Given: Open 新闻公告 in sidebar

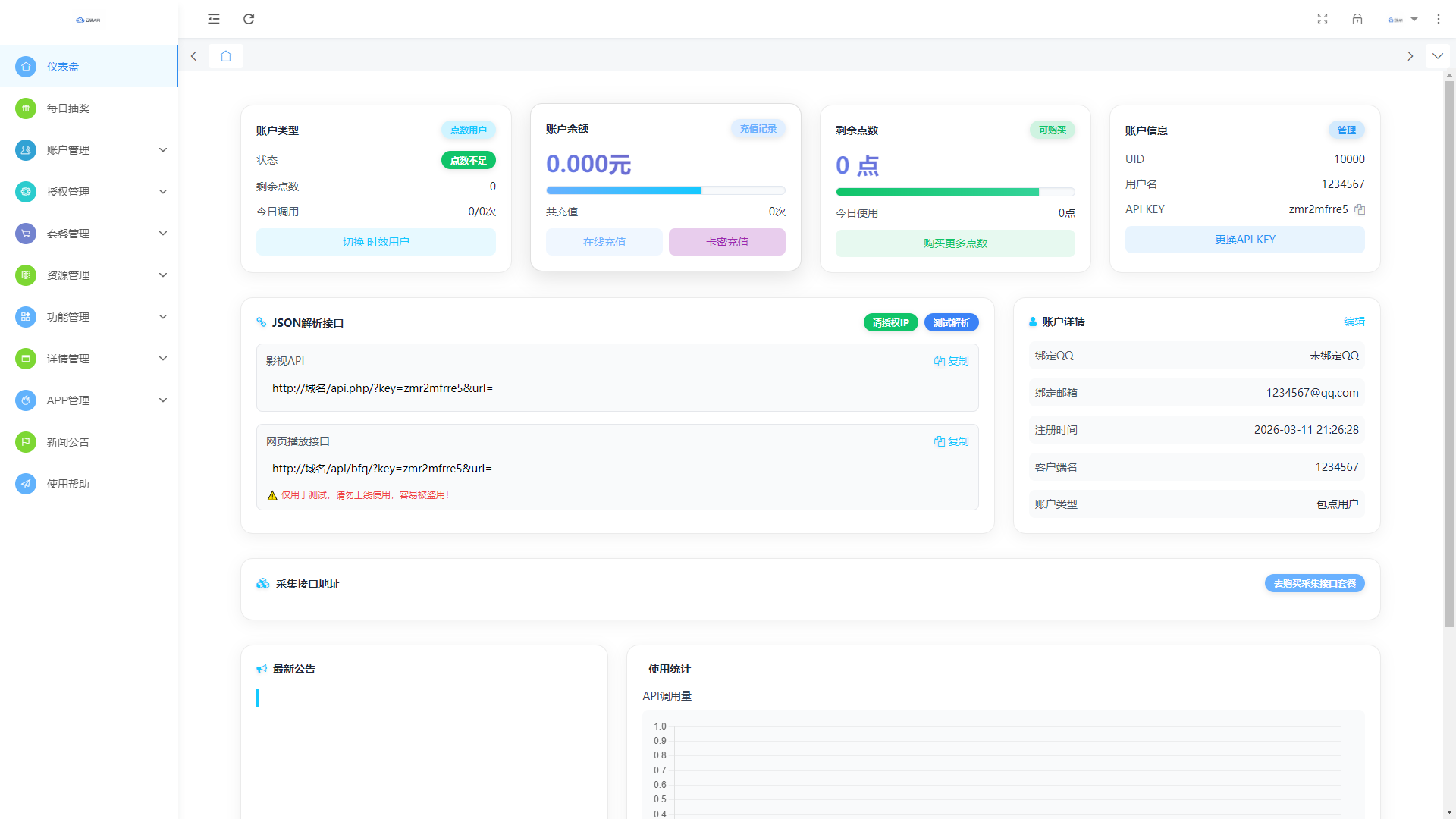Looking at the screenshot, I should [68, 442].
